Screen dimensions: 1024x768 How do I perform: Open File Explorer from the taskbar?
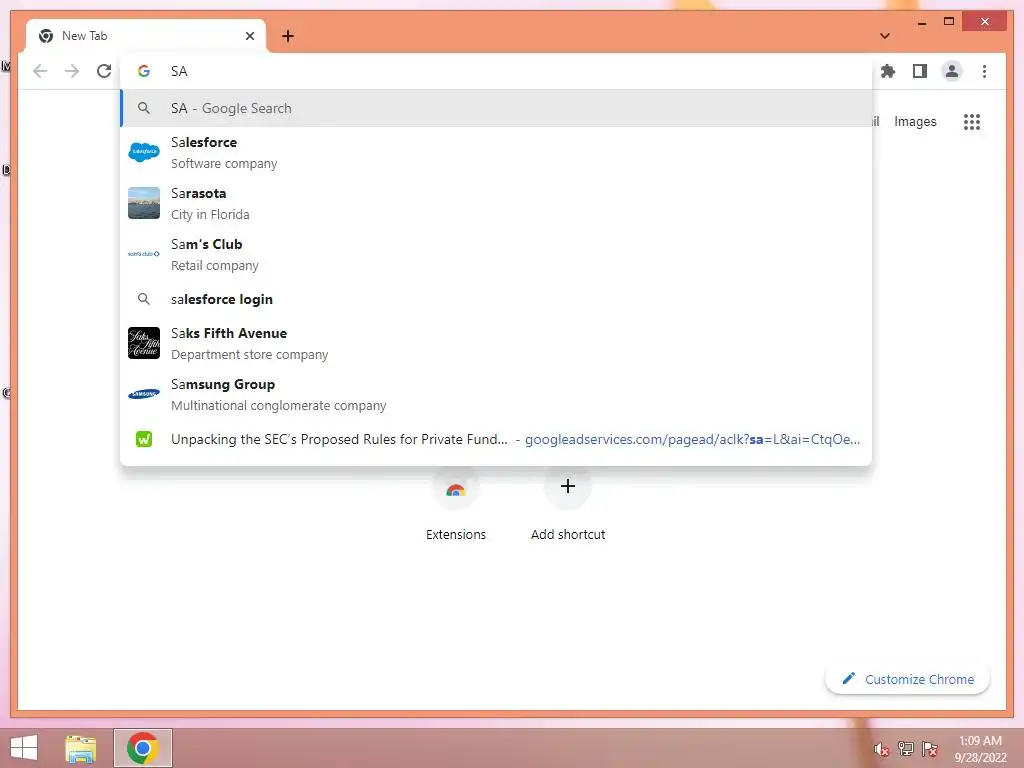[x=81, y=748]
